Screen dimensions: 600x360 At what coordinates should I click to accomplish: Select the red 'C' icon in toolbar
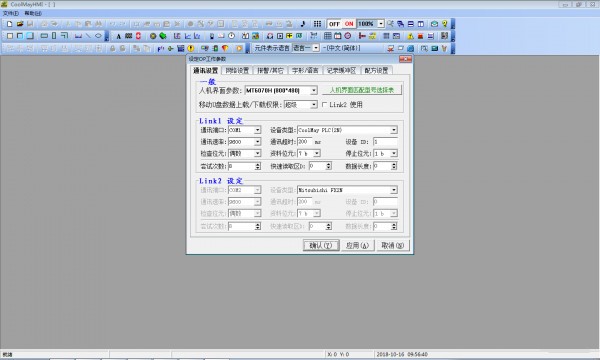coord(138,36)
